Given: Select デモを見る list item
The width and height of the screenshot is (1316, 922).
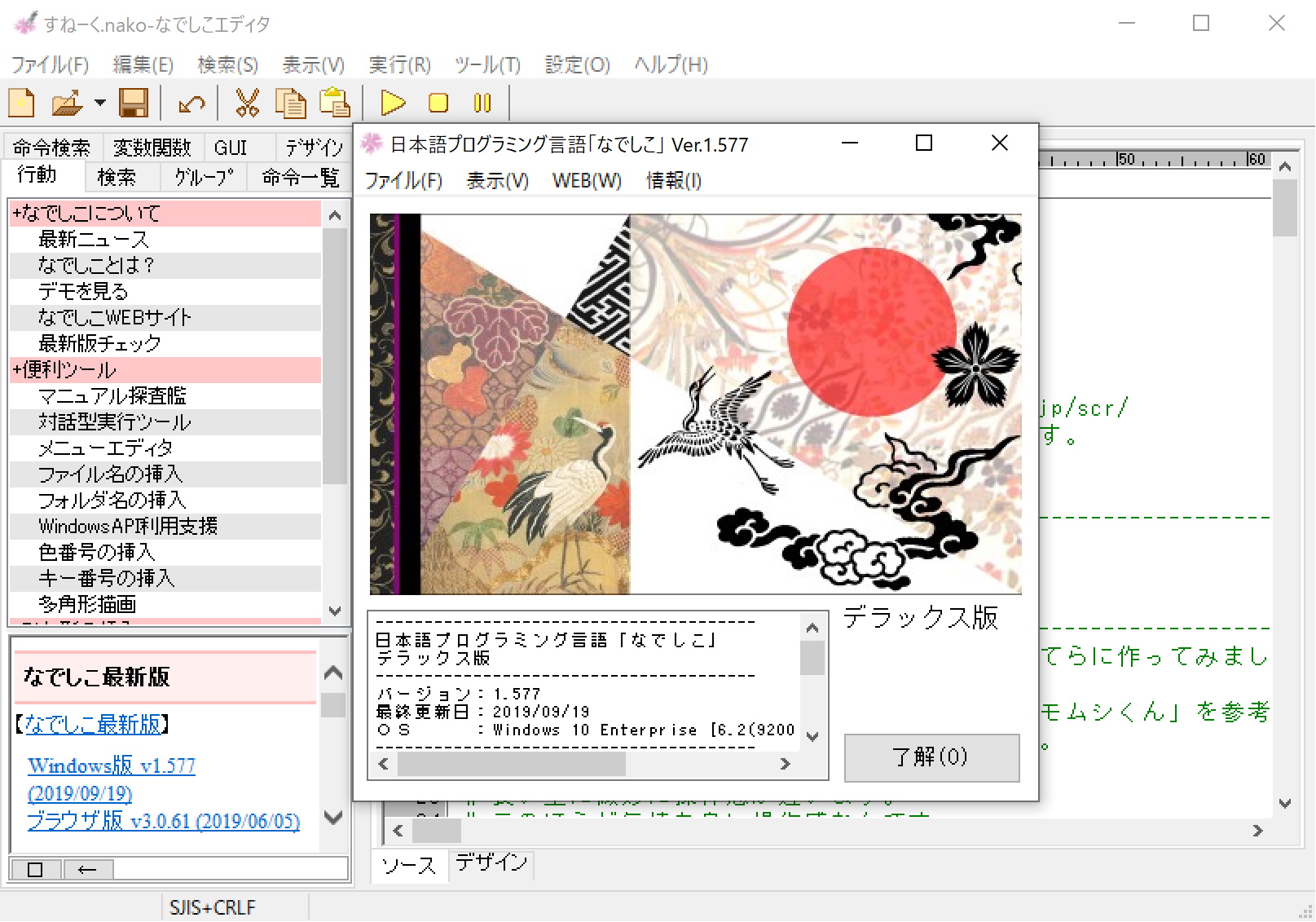Looking at the screenshot, I should [165, 291].
